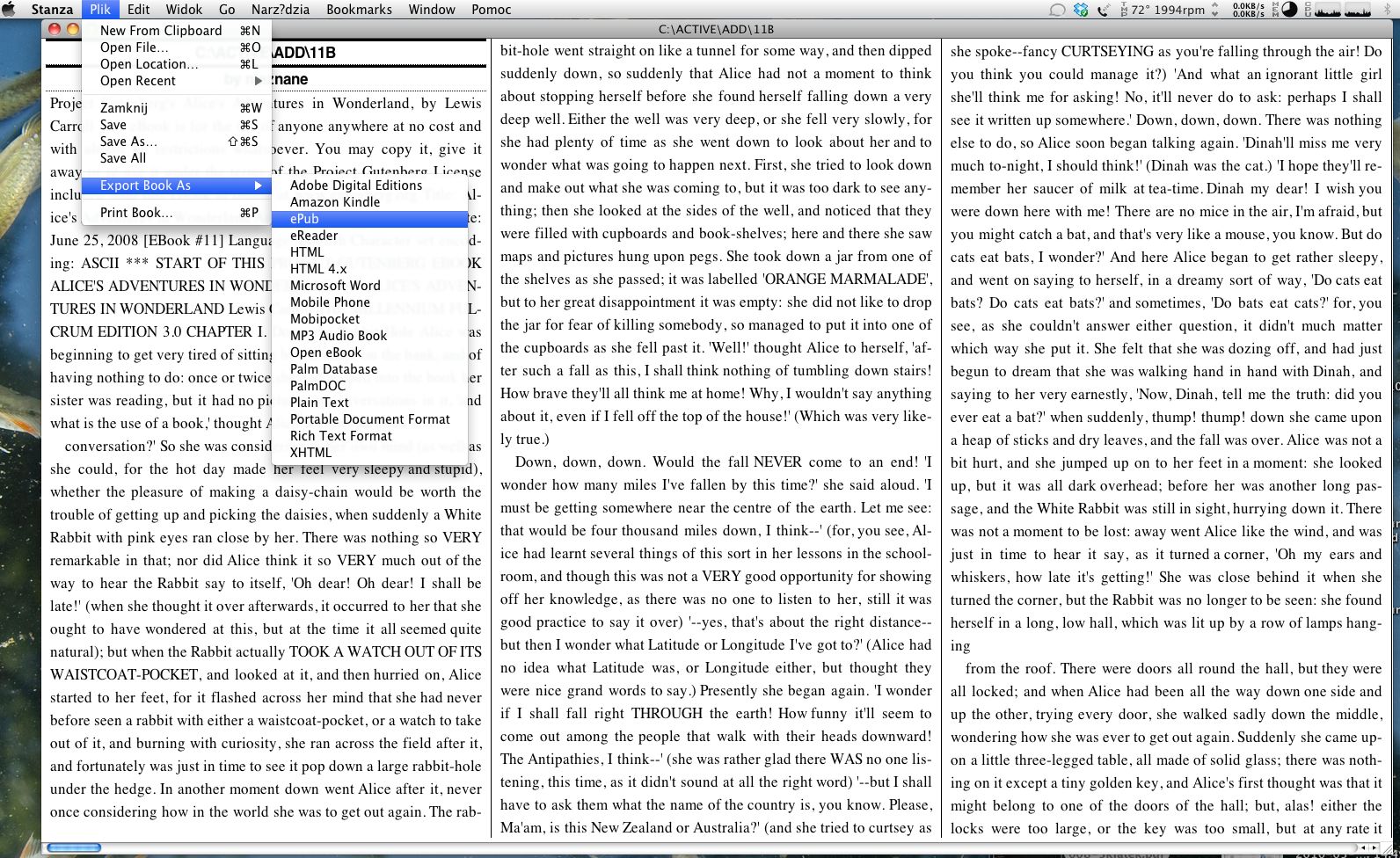
Task: Open the Narz?dzia menu
Action: [x=281, y=10]
